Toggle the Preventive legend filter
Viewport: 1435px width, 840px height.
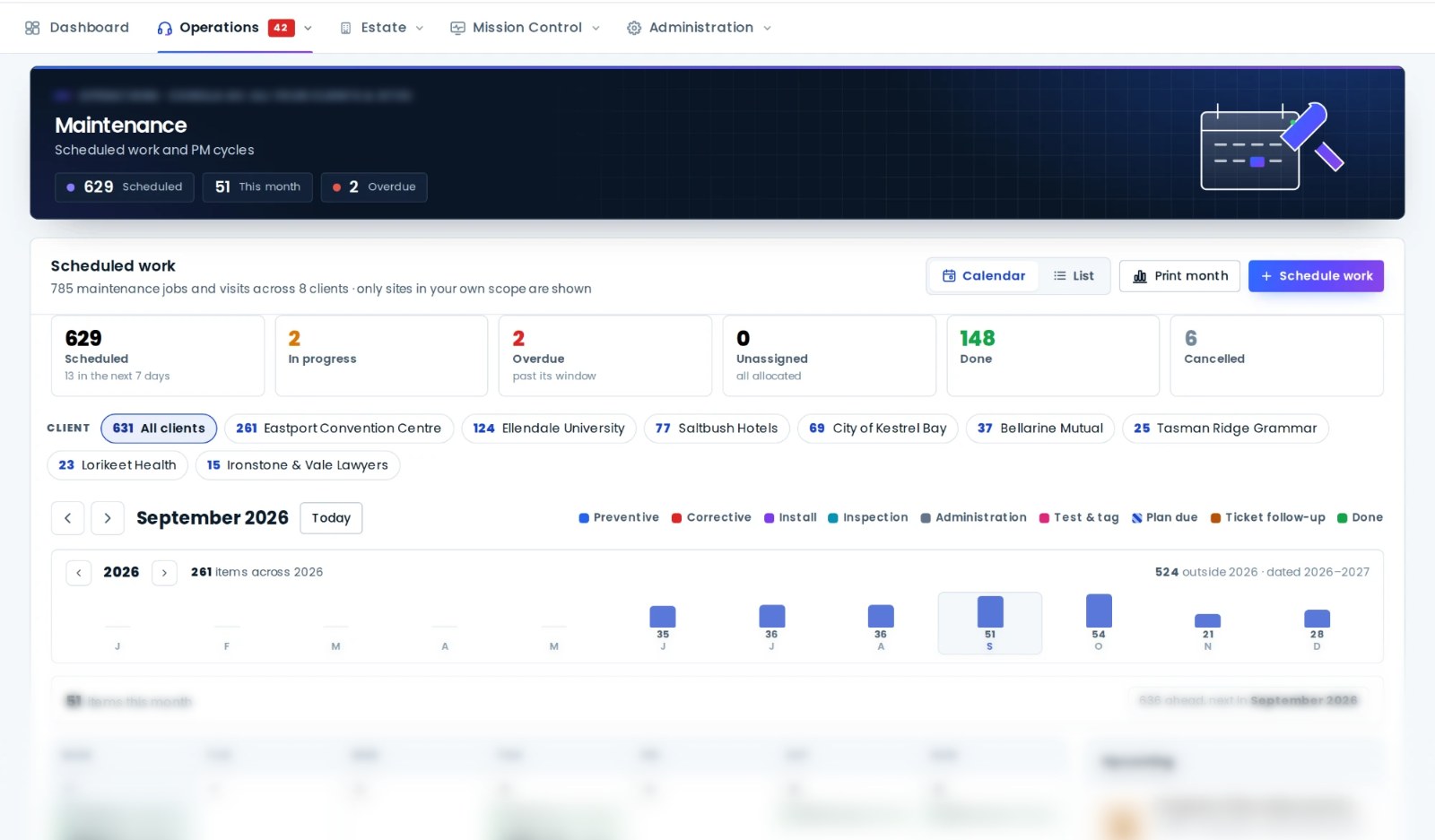[619, 518]
